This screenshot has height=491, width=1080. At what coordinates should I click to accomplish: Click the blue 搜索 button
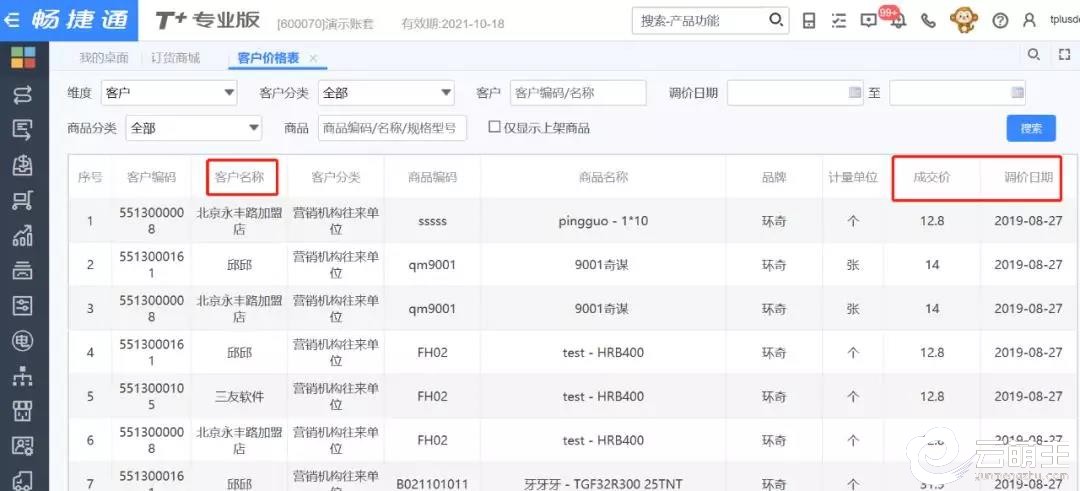tap(1030, 128)
